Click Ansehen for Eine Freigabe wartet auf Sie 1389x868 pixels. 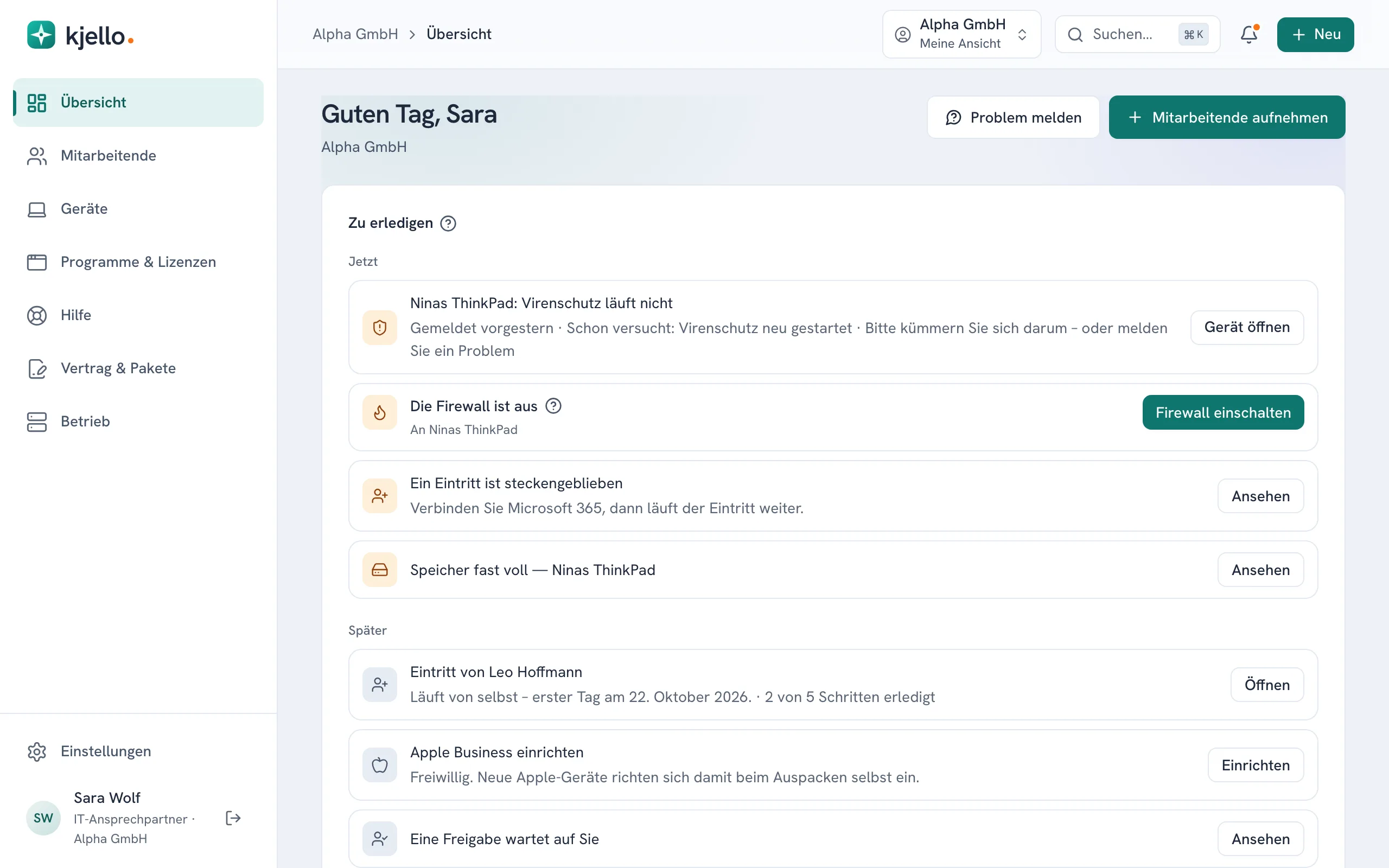click(1260, 839)
